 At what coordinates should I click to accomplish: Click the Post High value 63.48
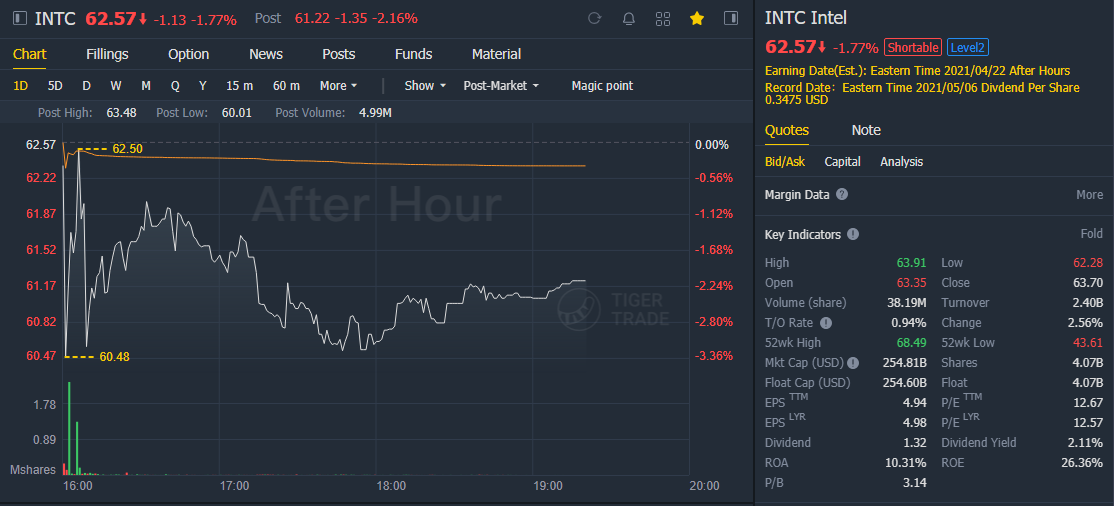[121, 112]
